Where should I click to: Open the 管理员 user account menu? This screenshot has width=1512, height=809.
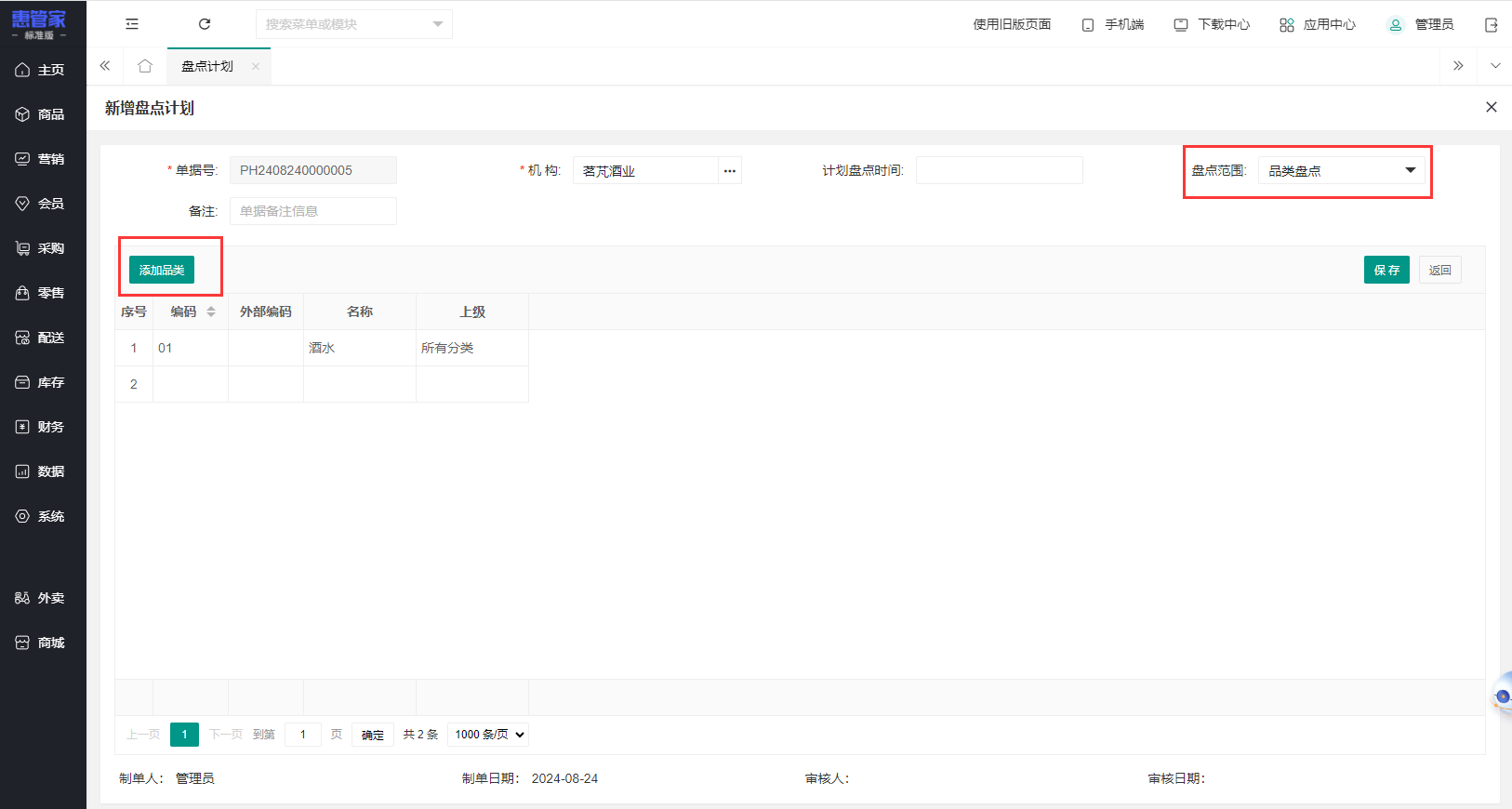pyautogui.click(x=1420, y=24)
